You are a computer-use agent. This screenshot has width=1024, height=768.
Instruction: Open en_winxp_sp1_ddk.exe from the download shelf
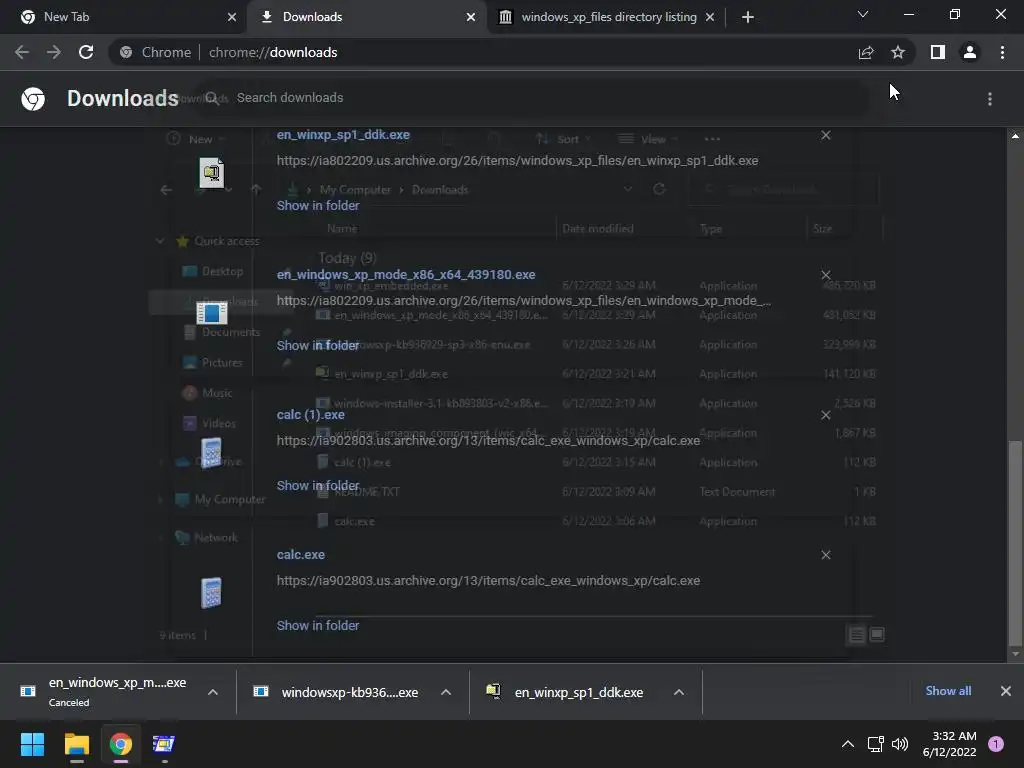pos(566,692)
